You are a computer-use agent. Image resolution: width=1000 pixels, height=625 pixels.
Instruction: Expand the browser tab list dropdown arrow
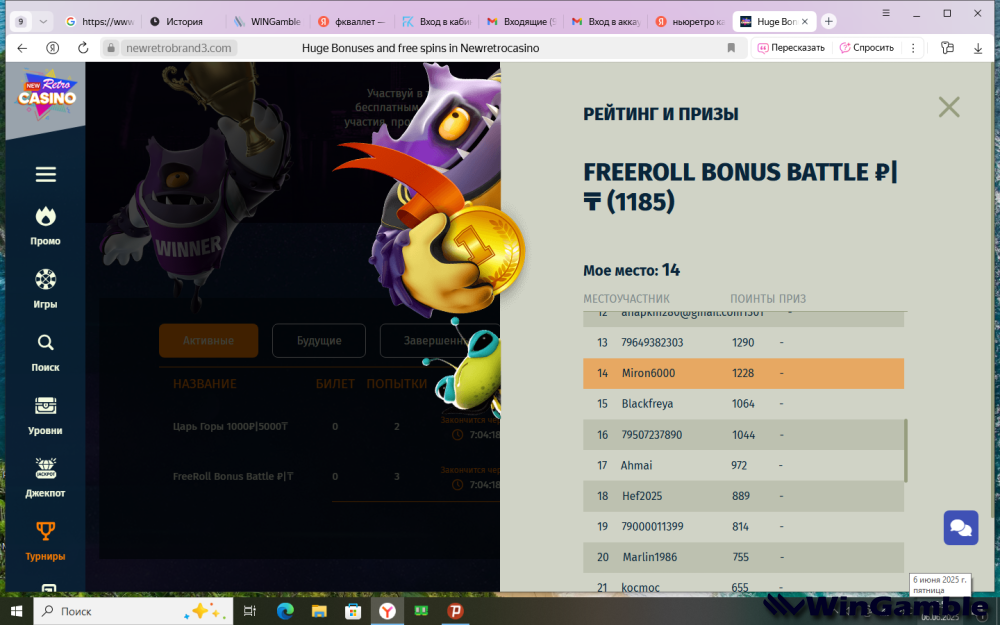click(43, 21)
